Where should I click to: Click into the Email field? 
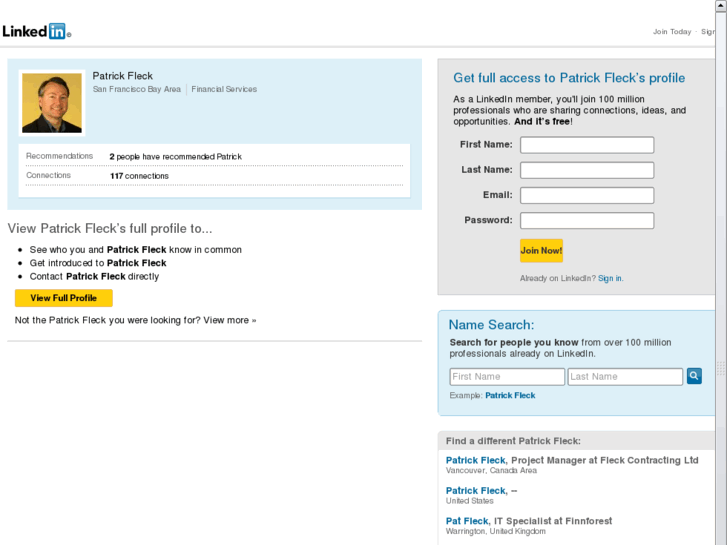(x=587, y=195)
